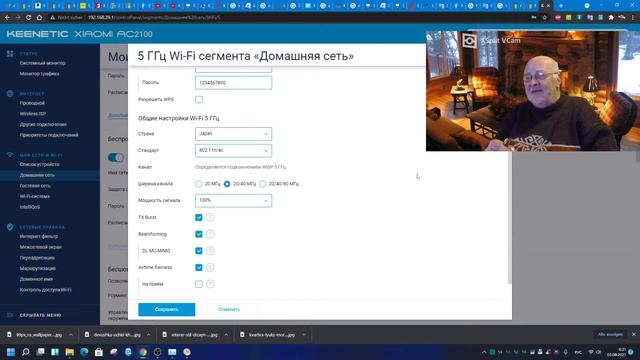640x360 pixels.
Task: Select 20/40 МГц channel width
Action: pos(227,184)
